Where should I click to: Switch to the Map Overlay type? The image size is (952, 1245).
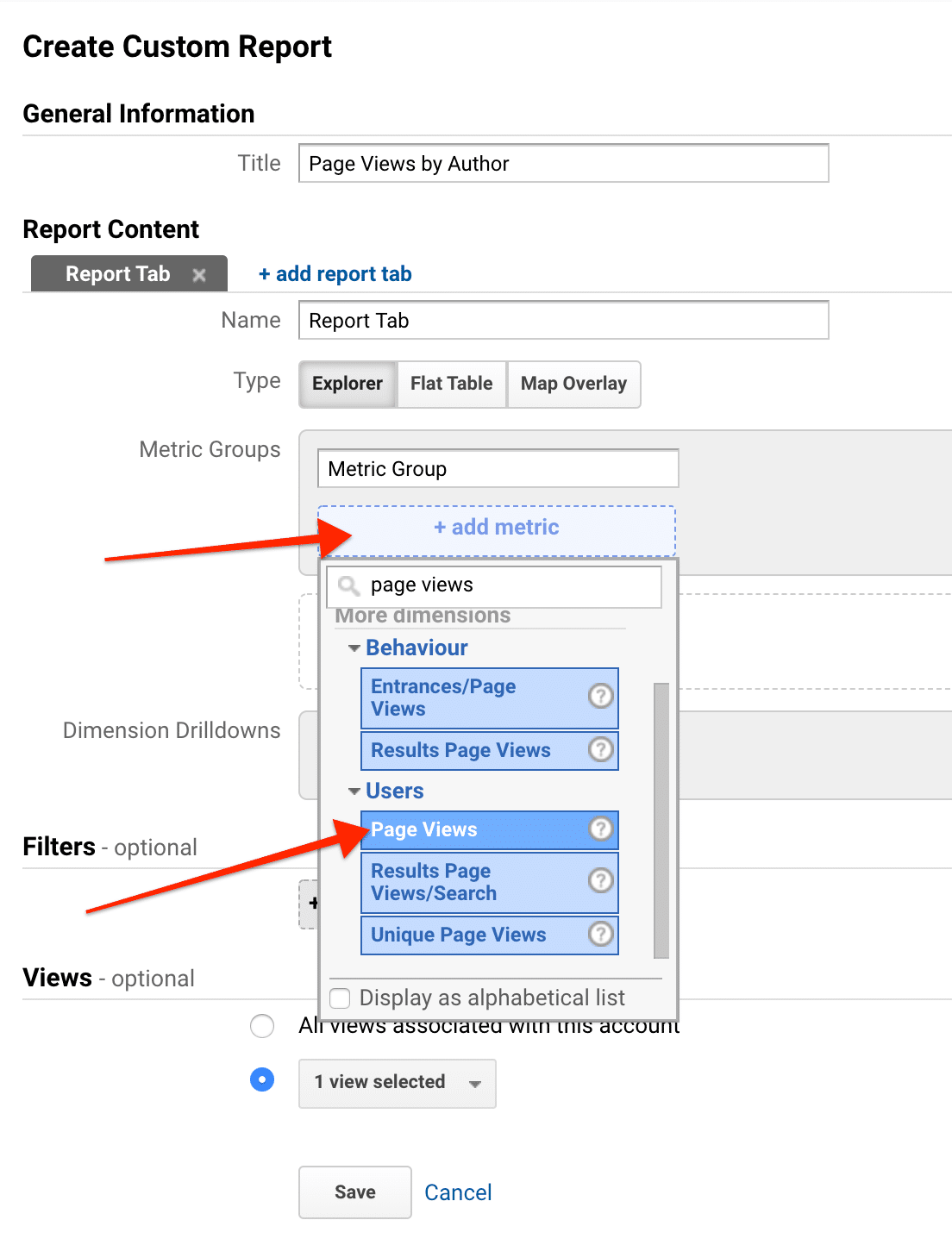[x=573, y=384]
